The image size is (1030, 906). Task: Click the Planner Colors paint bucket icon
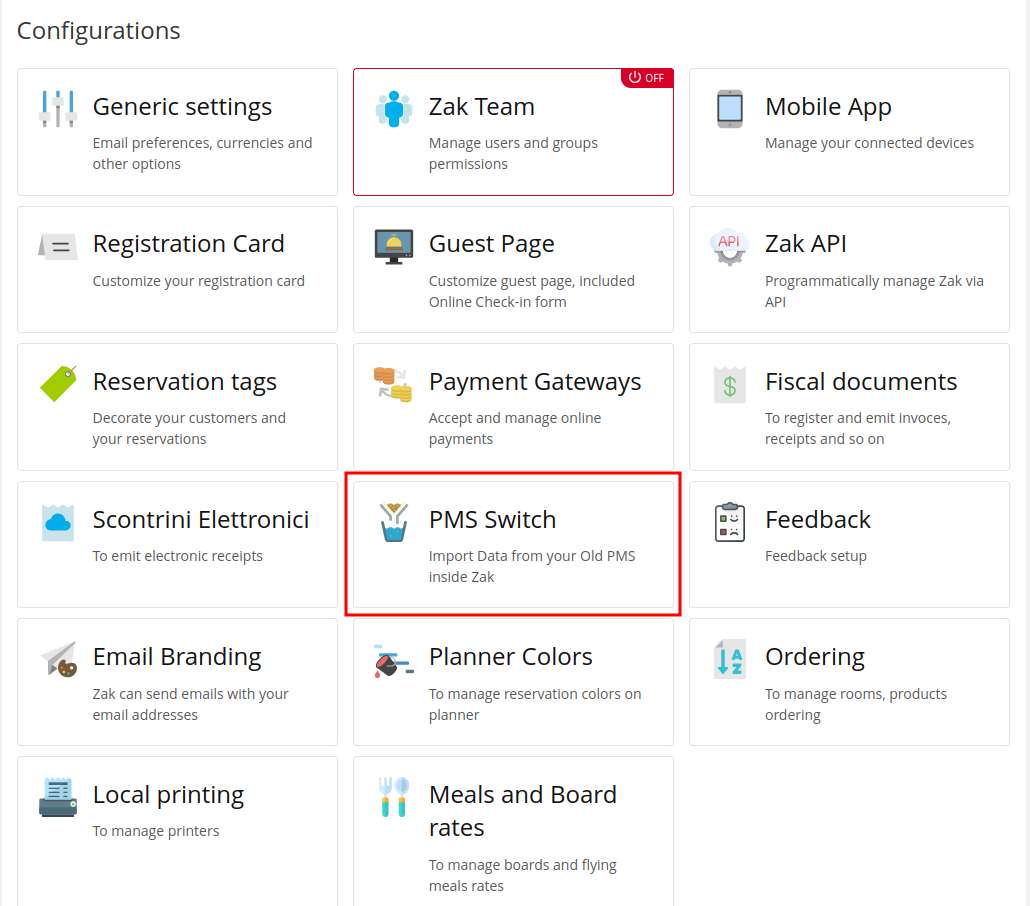(x=394, y=659)
